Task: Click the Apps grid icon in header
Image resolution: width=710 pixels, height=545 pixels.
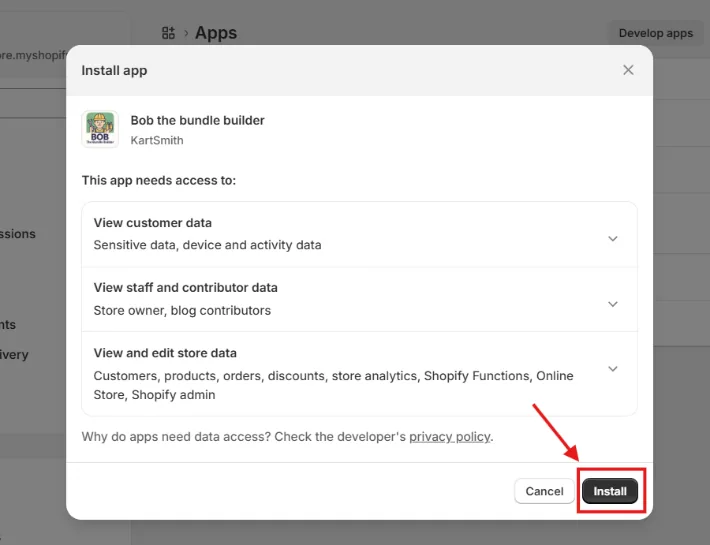Action: click(x=168, y=33)
